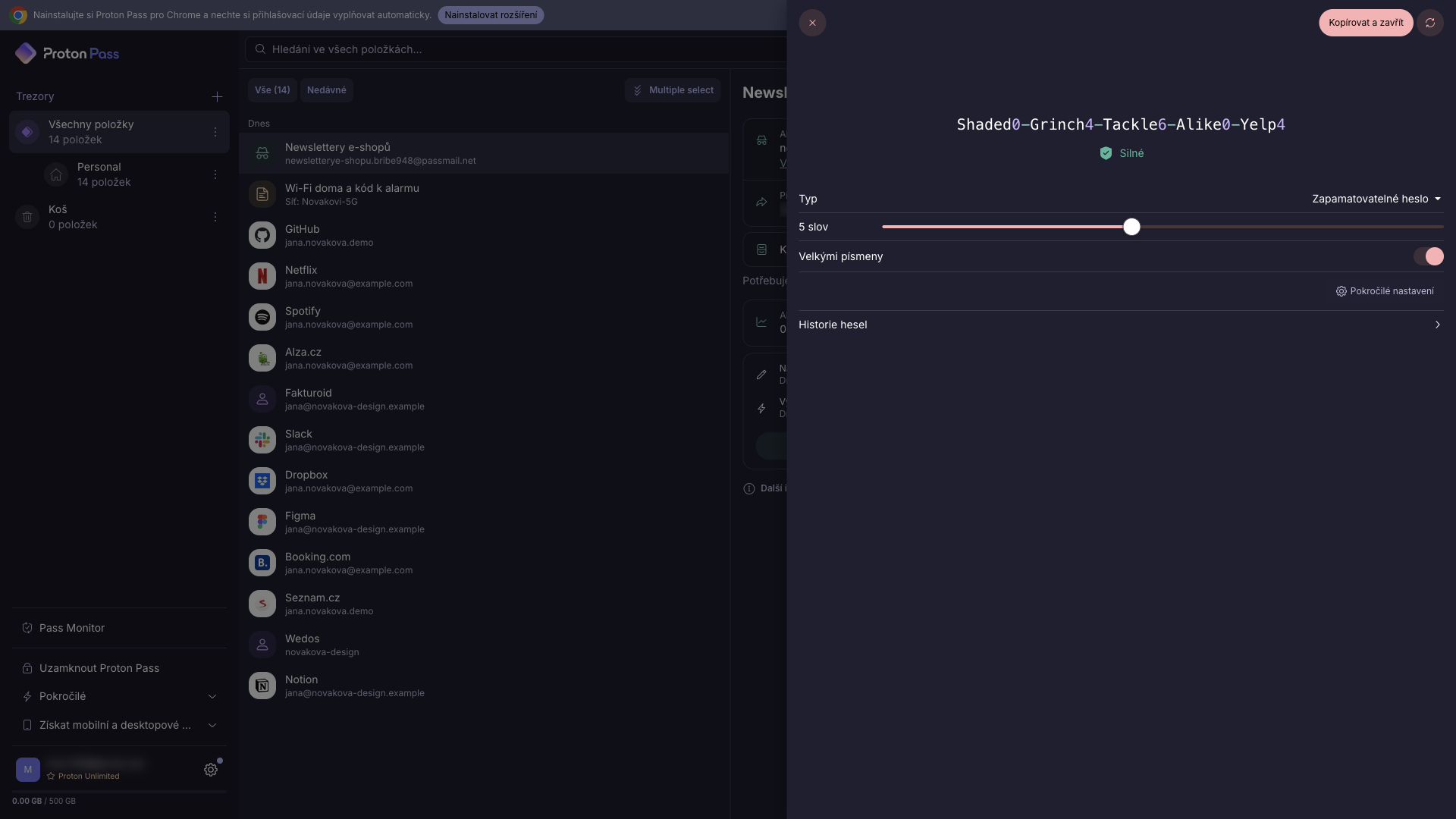This screenshot has width=1456, height=819.
Task: Expand the Pokročilé section
Action: [119, 696]
